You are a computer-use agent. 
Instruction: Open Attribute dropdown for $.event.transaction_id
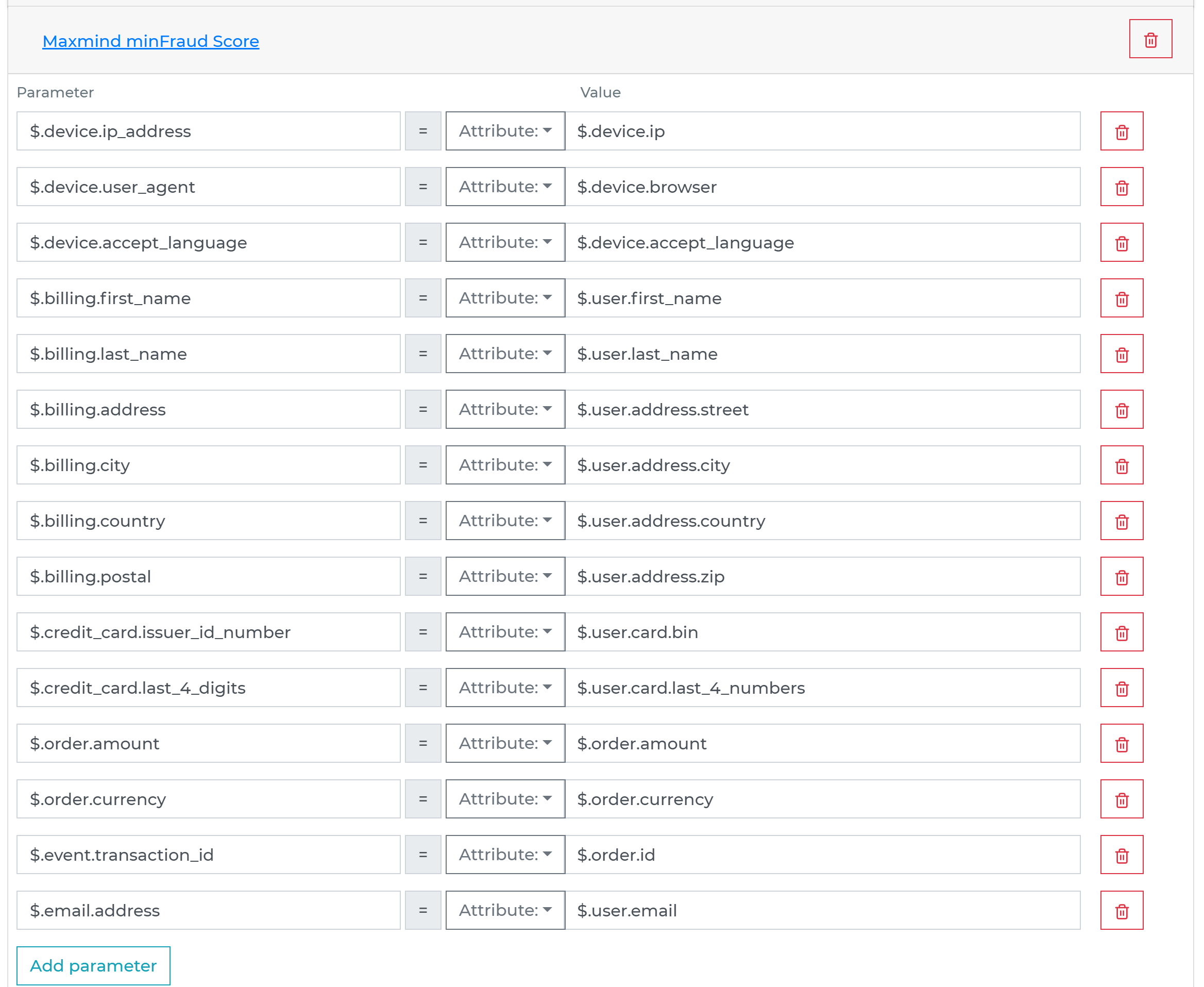[x=505, y=856]
